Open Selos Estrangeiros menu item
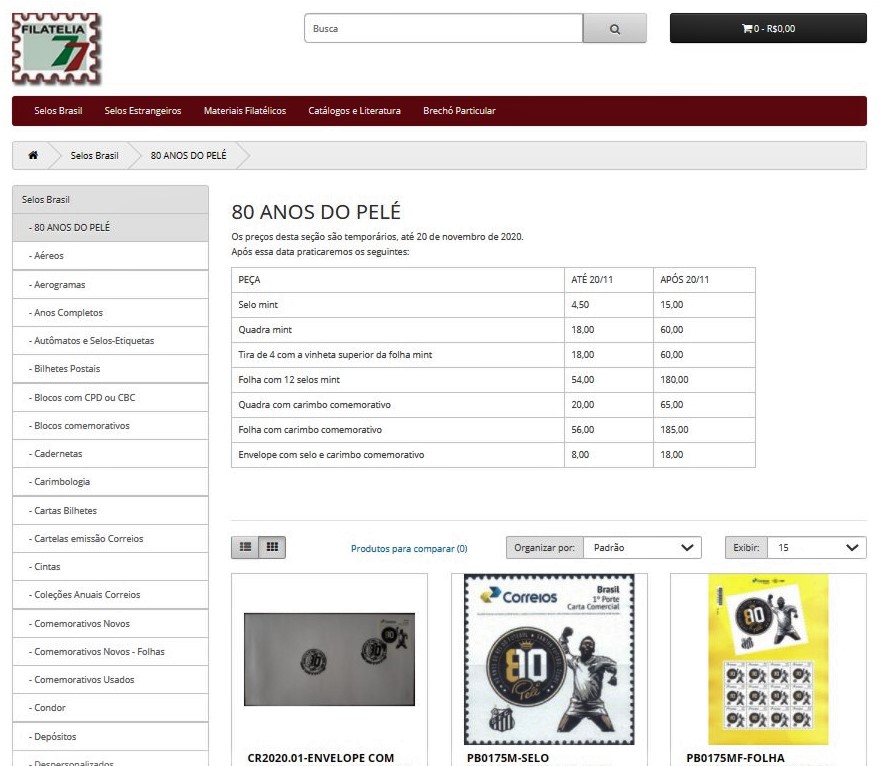This screenshot has height=766, width=878. click(143, 111)
